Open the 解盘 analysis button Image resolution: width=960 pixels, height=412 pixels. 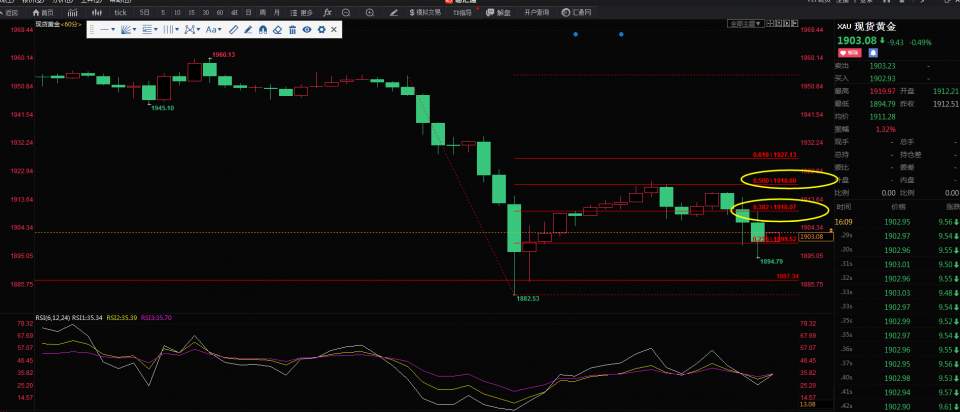point(498,12)
